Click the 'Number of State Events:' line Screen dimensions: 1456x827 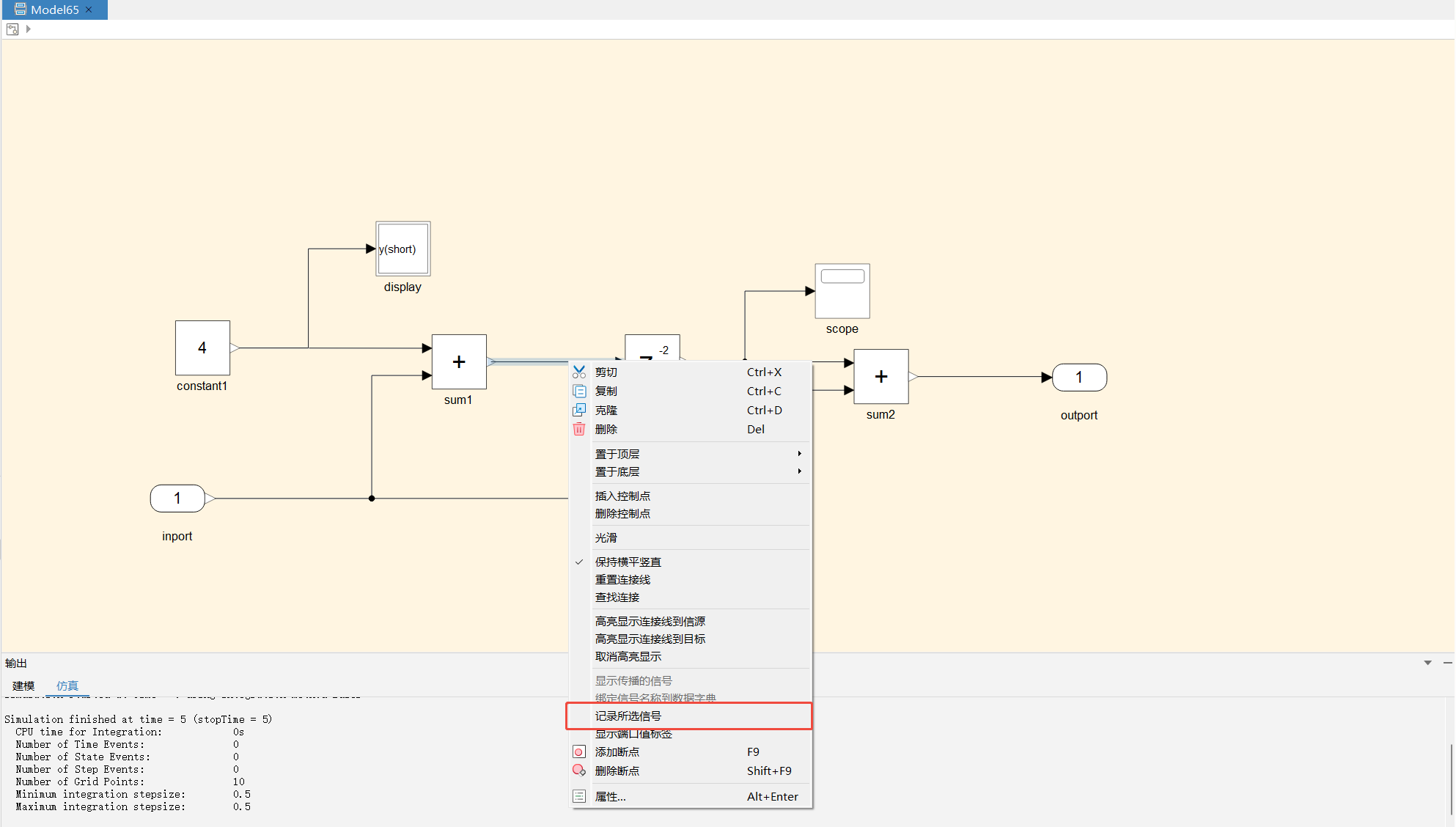[83, 757]
